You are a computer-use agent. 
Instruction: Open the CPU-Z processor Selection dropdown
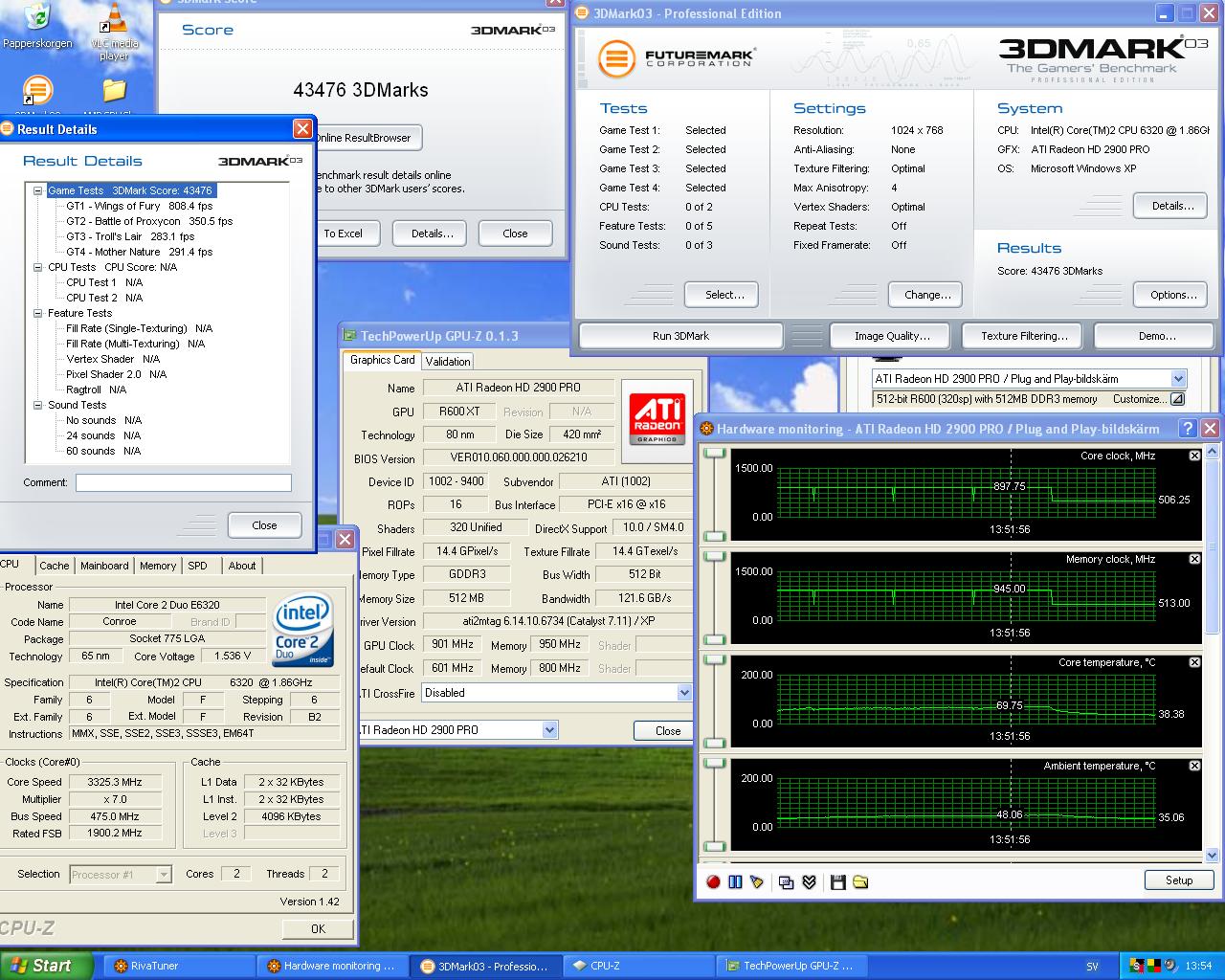point(164,874)
